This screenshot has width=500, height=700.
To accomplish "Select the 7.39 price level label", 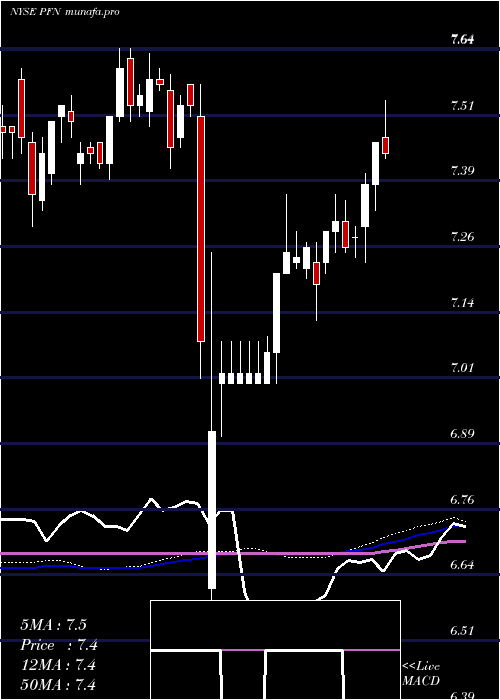I will [x=462, y=171].
